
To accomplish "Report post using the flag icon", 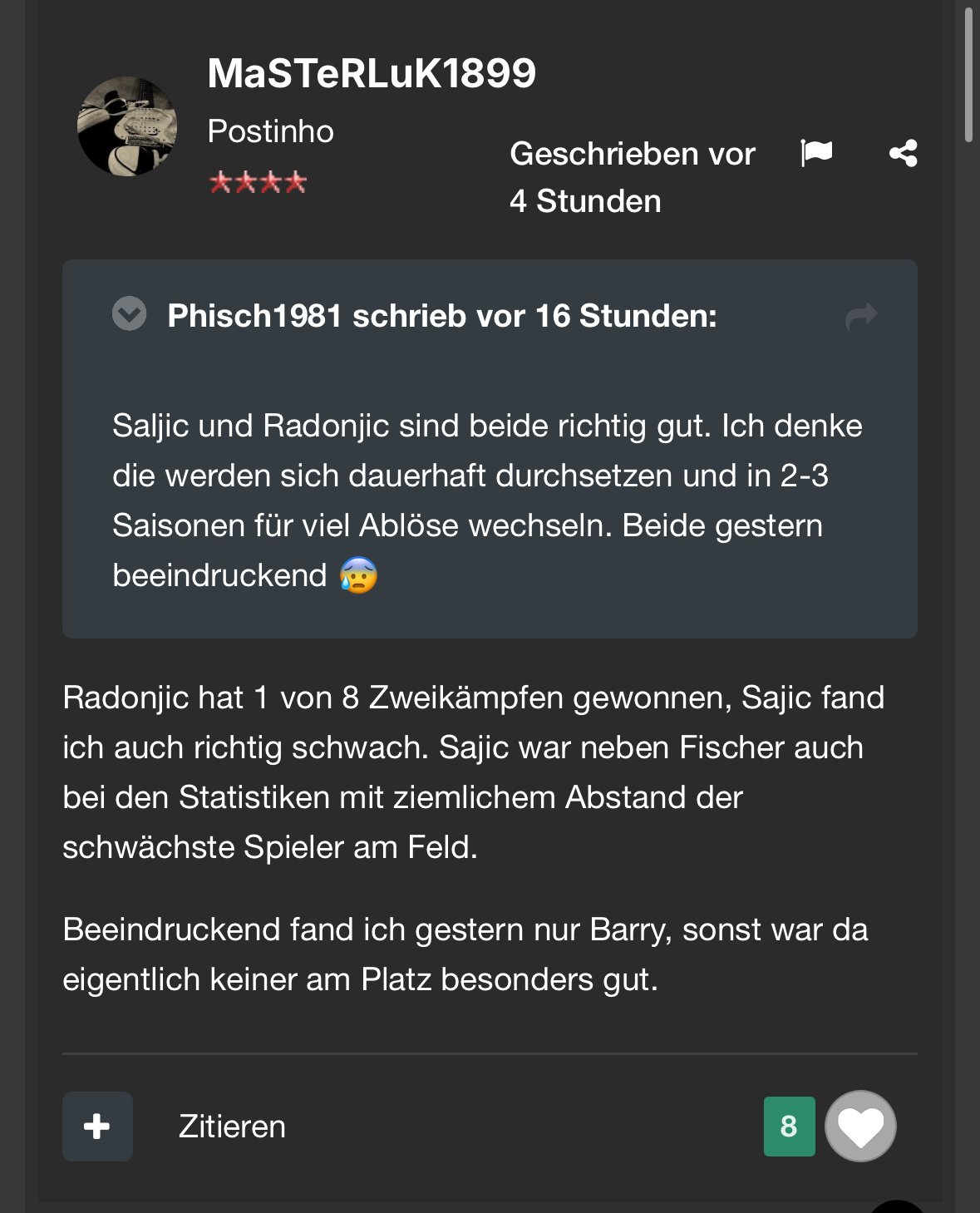I will [816, 153].
